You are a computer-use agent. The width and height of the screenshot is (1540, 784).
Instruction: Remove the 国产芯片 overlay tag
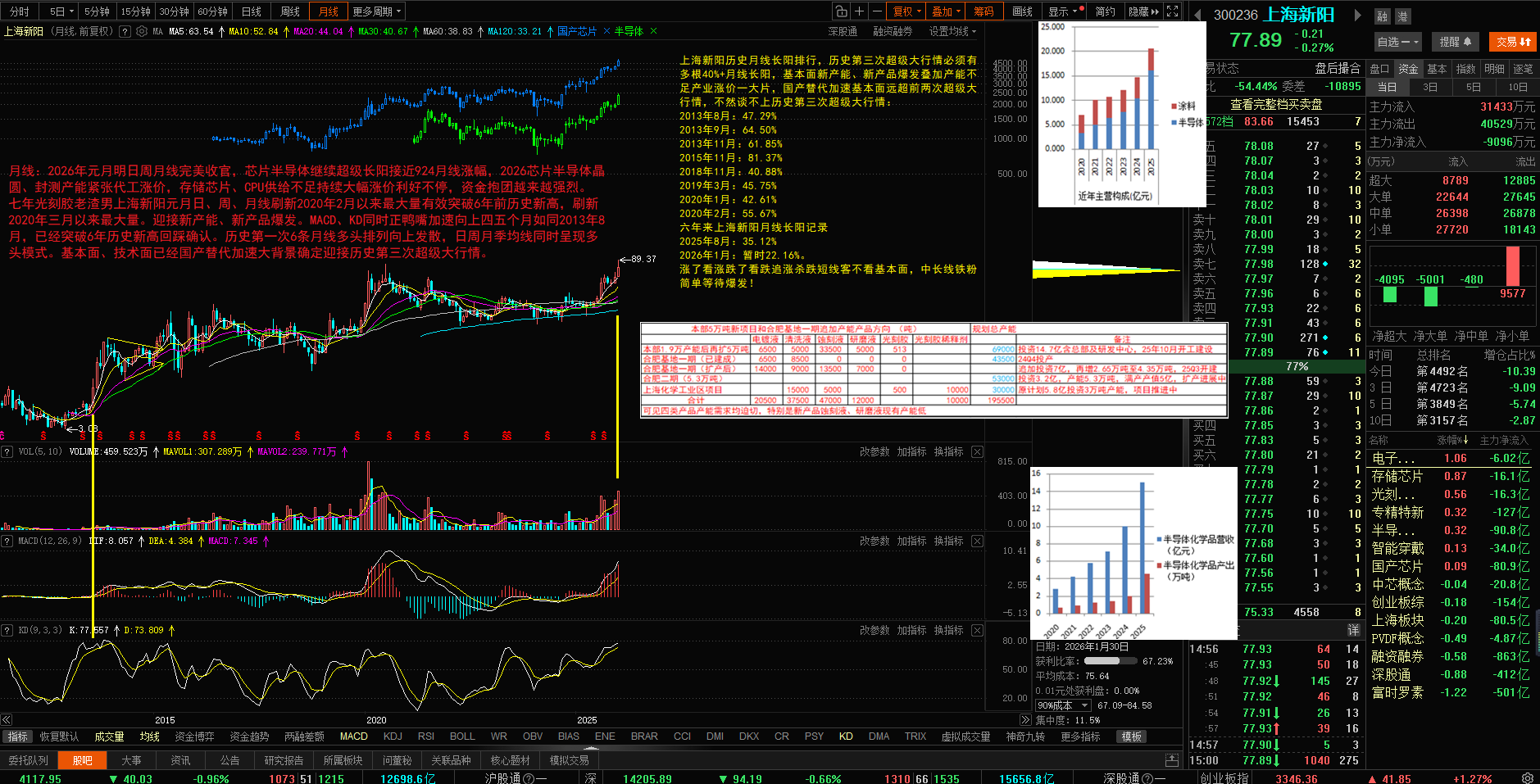(x=606, y=31)
